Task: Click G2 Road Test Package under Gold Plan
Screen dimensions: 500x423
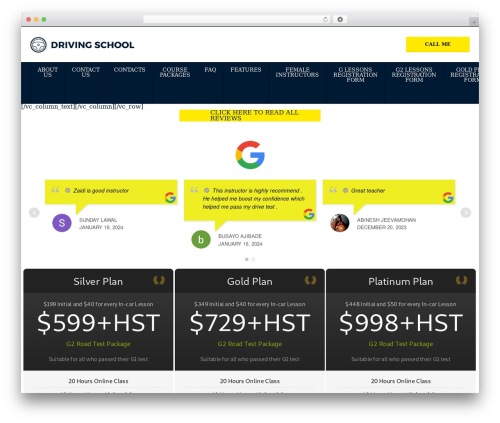Action: click(250, 344)
